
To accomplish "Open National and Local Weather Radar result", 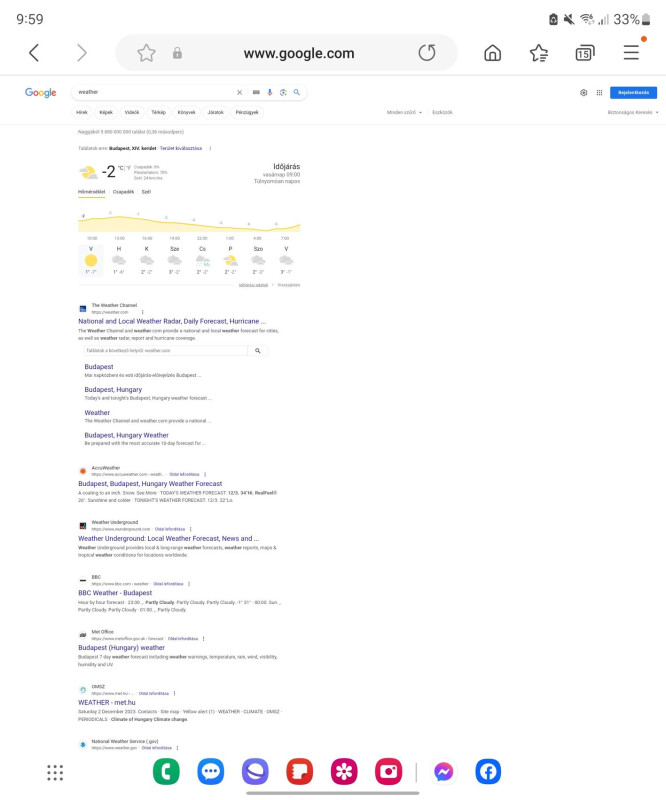I will [172, 321].
